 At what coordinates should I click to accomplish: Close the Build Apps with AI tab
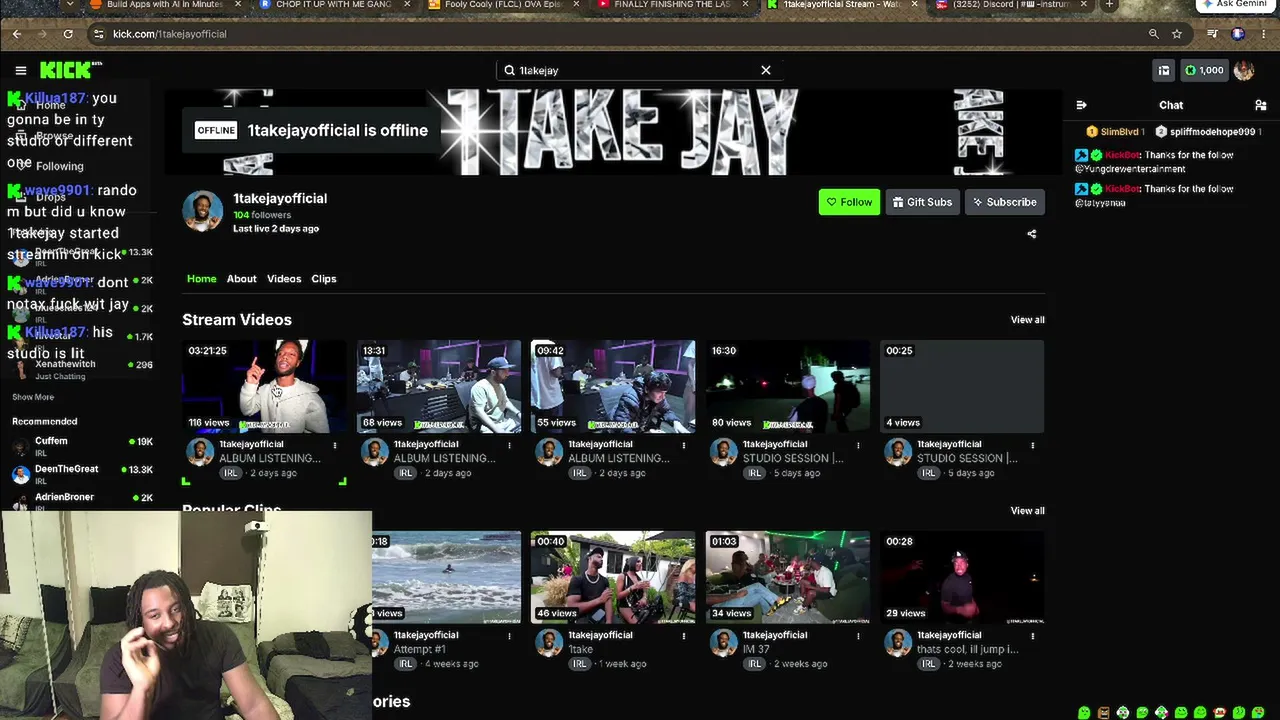pyautogui.click(x=238, y=5)
